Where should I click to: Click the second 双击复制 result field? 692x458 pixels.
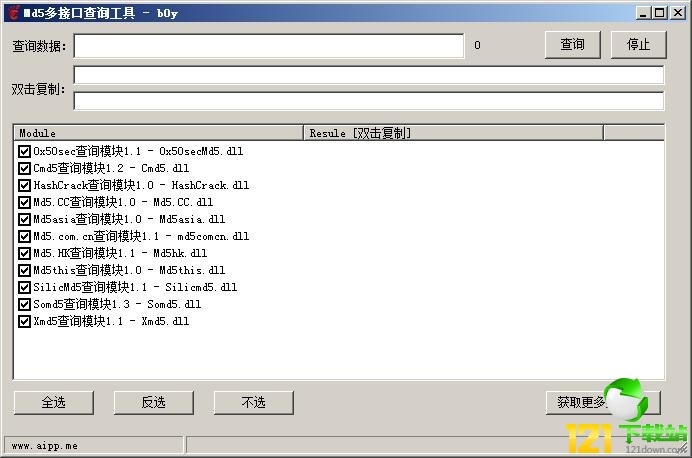(368, 100)
